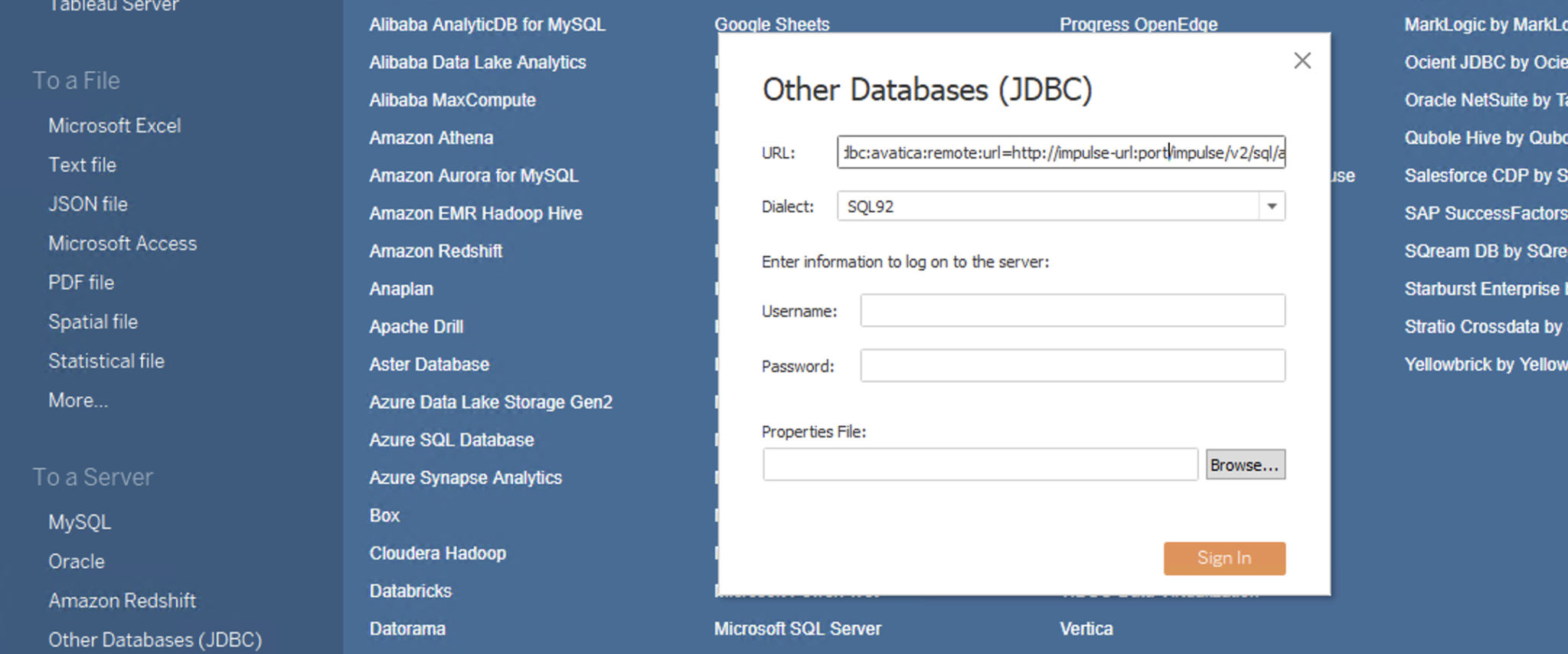The image size is (1568, 654).
Task: Open Anaplan connector
Action: (x=401, y=289)
